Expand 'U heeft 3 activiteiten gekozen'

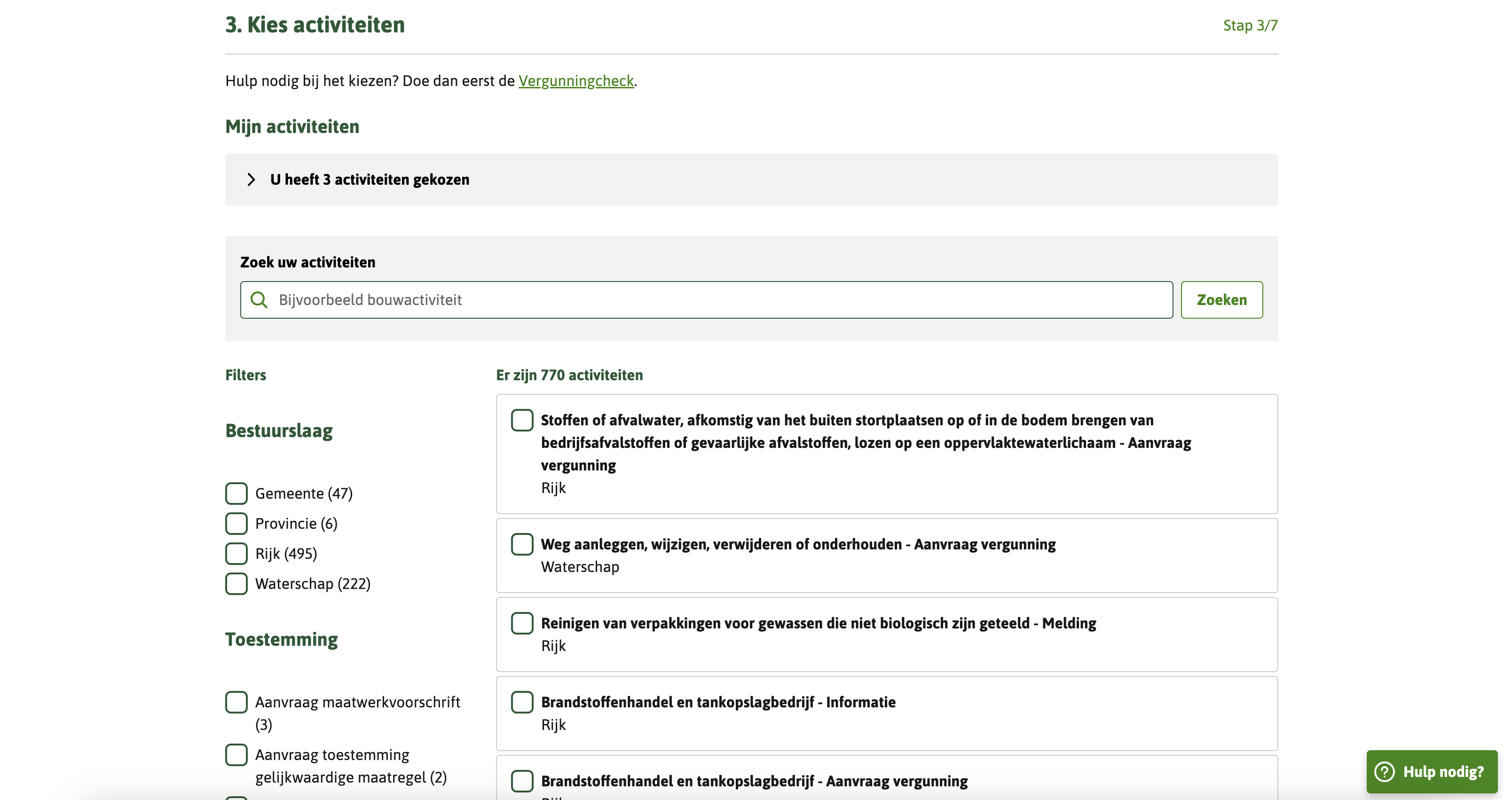369,180
